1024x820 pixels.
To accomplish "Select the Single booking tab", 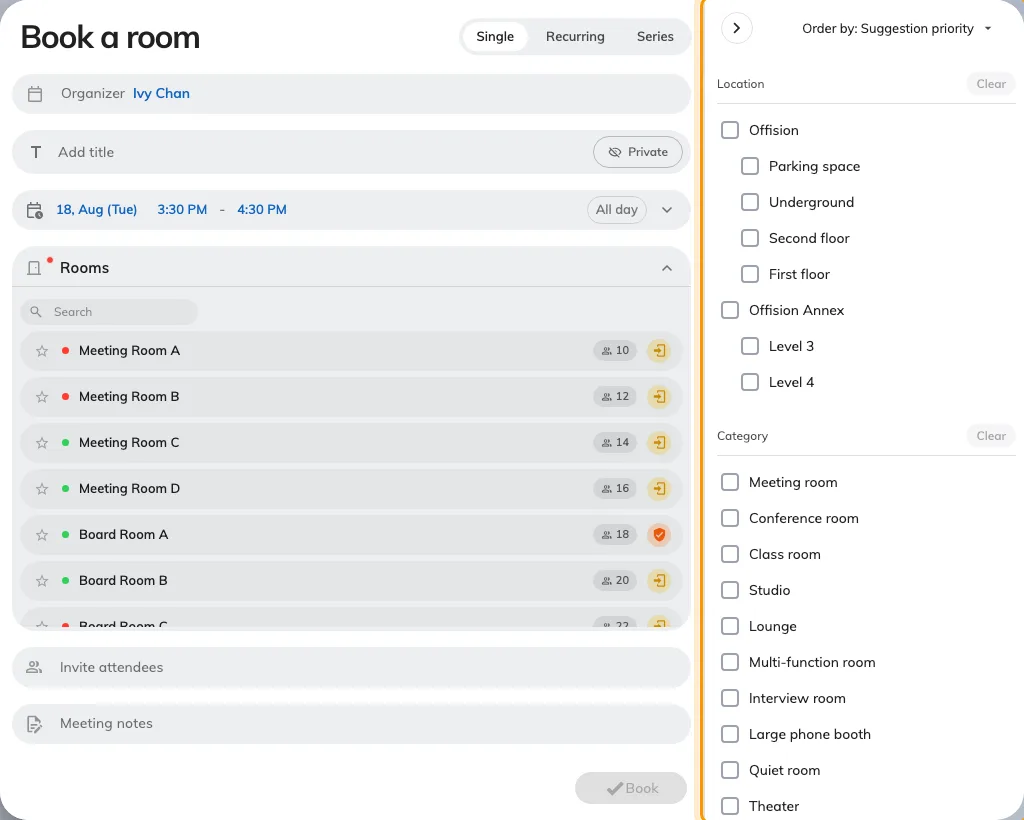I will tap(495, 37).
